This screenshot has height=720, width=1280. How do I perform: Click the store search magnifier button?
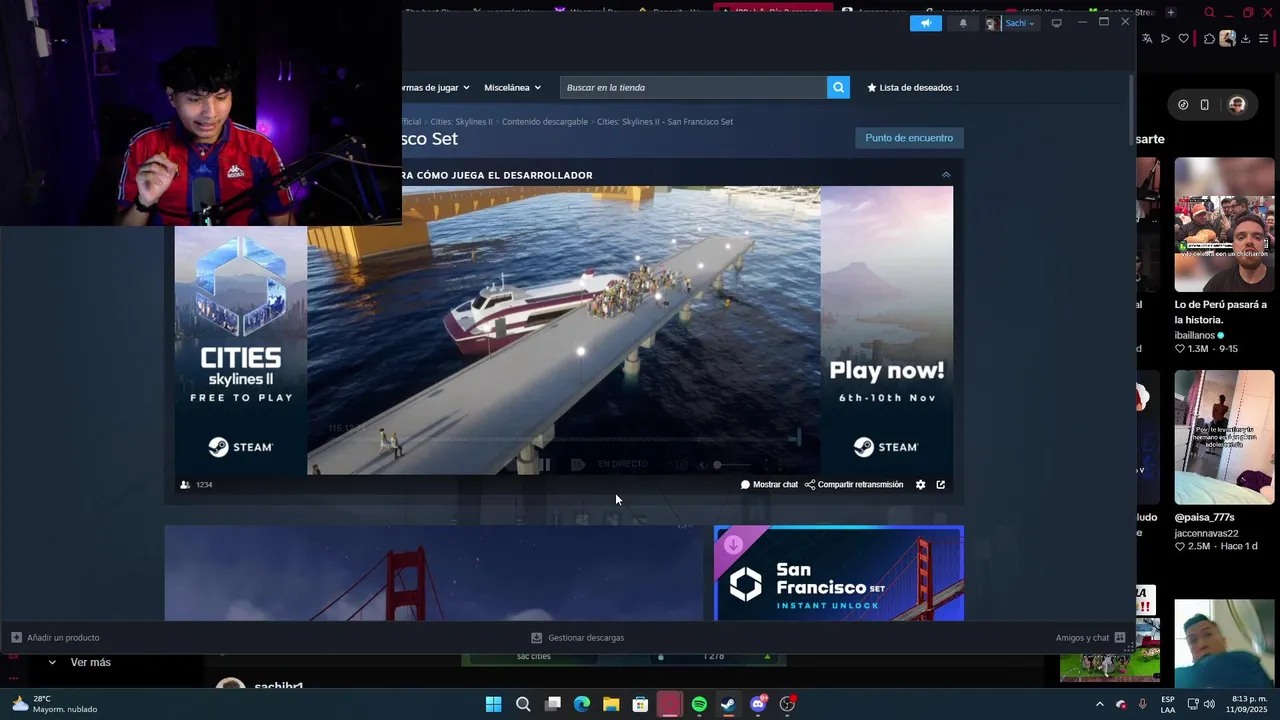pyautogui.click(x=838, y=87)
